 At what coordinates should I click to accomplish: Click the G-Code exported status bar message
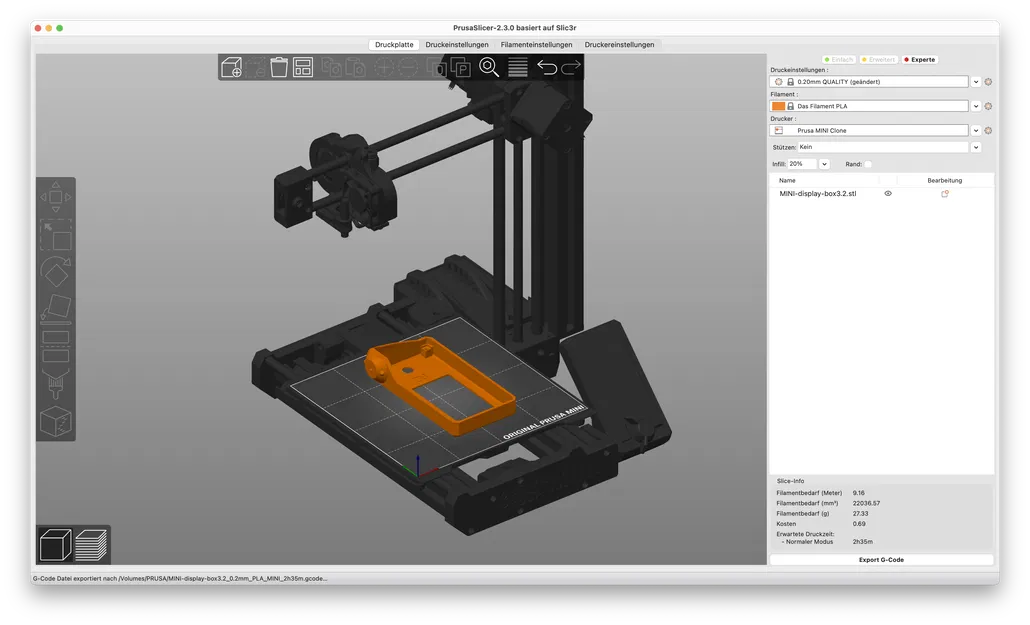pyautogui.click(x=180, y=579)
